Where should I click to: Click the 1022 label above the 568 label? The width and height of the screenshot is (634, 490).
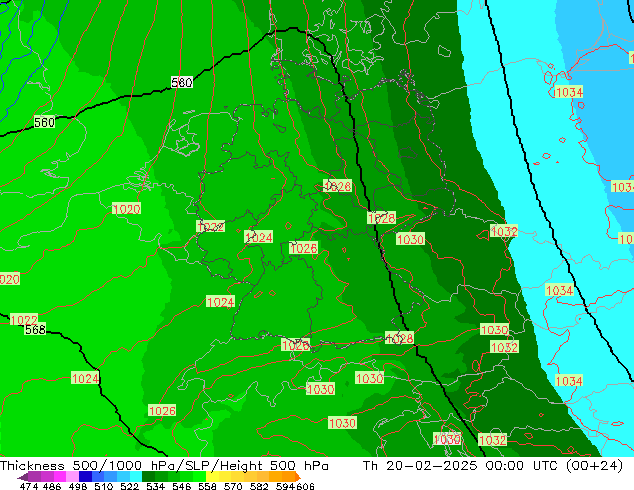point(24,319)
